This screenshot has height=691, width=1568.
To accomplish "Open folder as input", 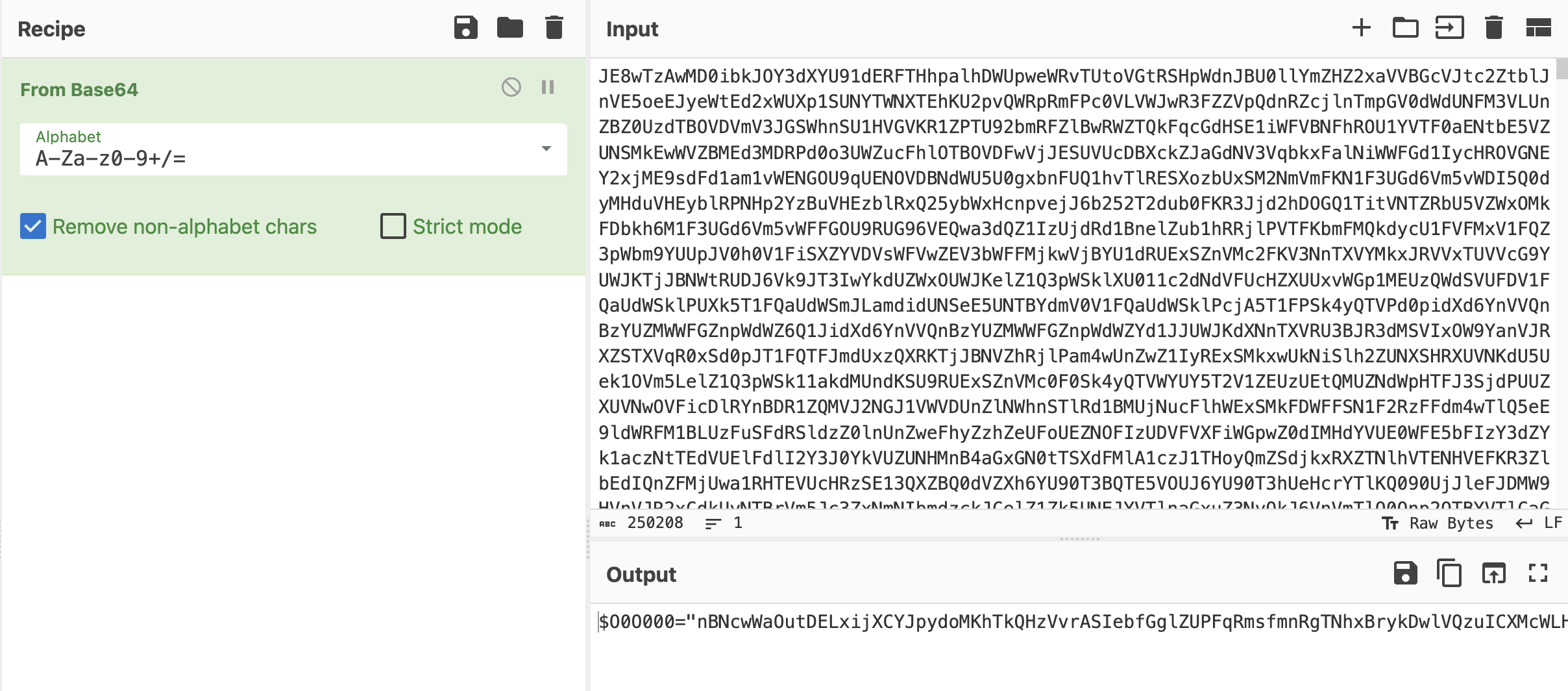I will click(x=1405, y=28).
